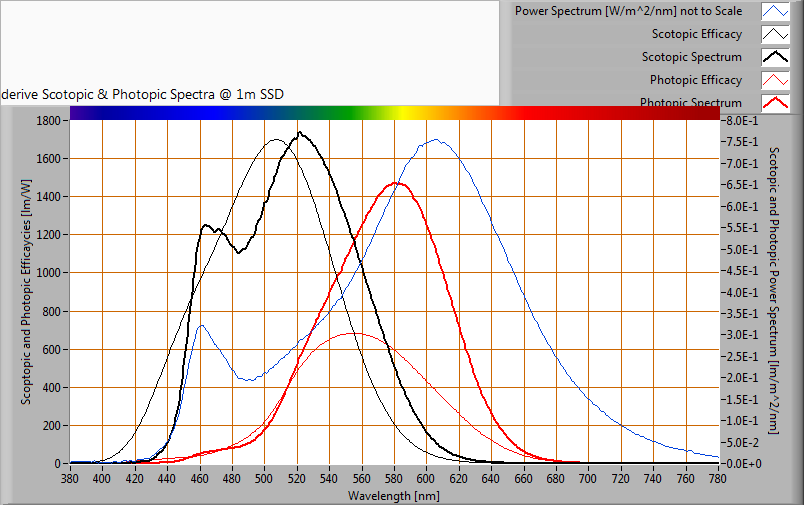Screen dimensions: 804x505
Task: Select the Power Spectrum legend label text
Action: (x=628, y=12)
